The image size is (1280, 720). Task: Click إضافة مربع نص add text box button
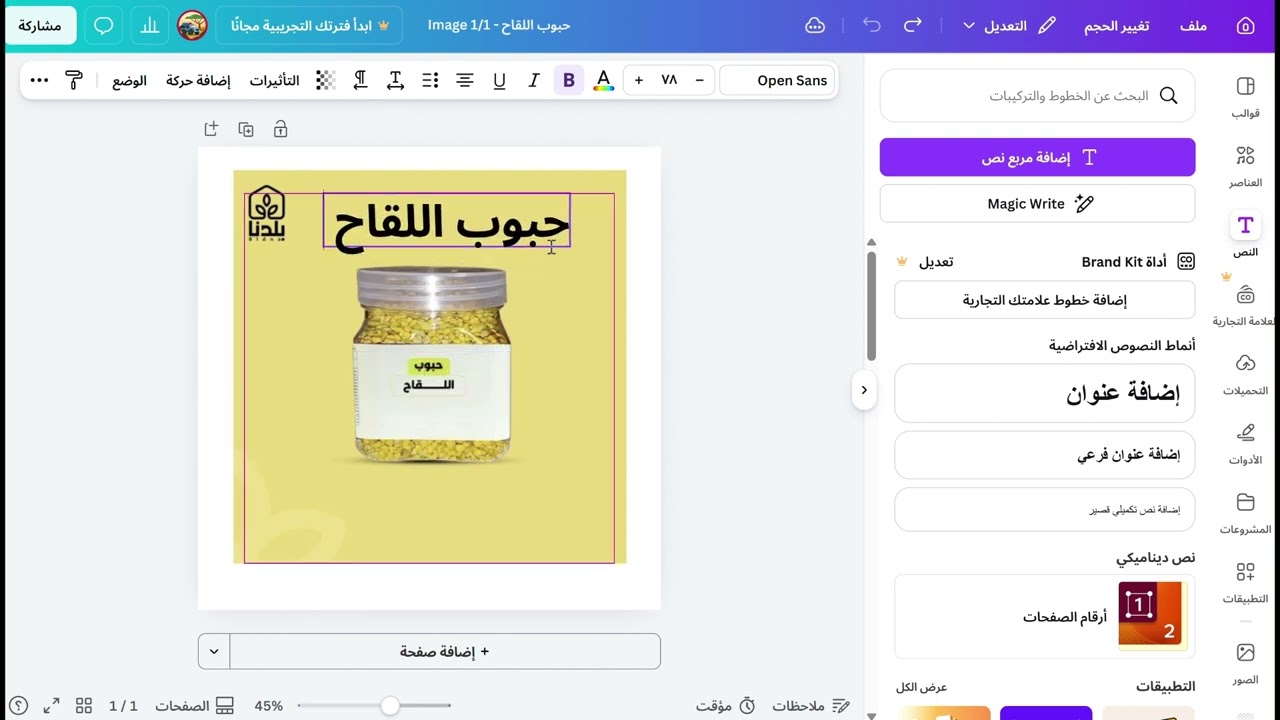(1037, 157)
